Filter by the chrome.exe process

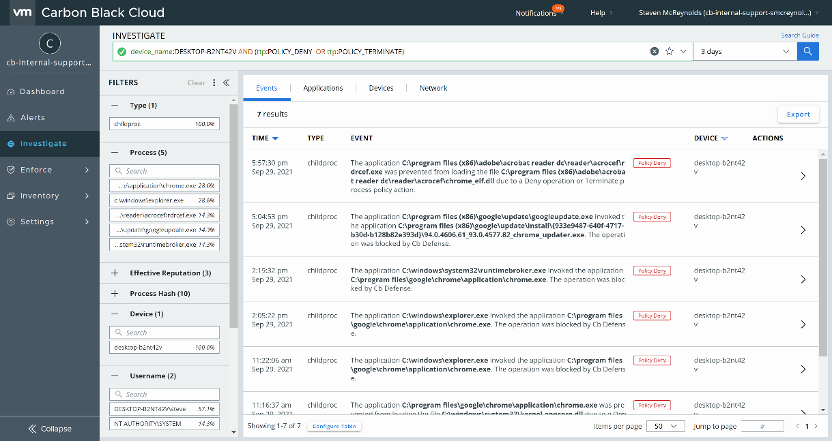click(164, 186)
